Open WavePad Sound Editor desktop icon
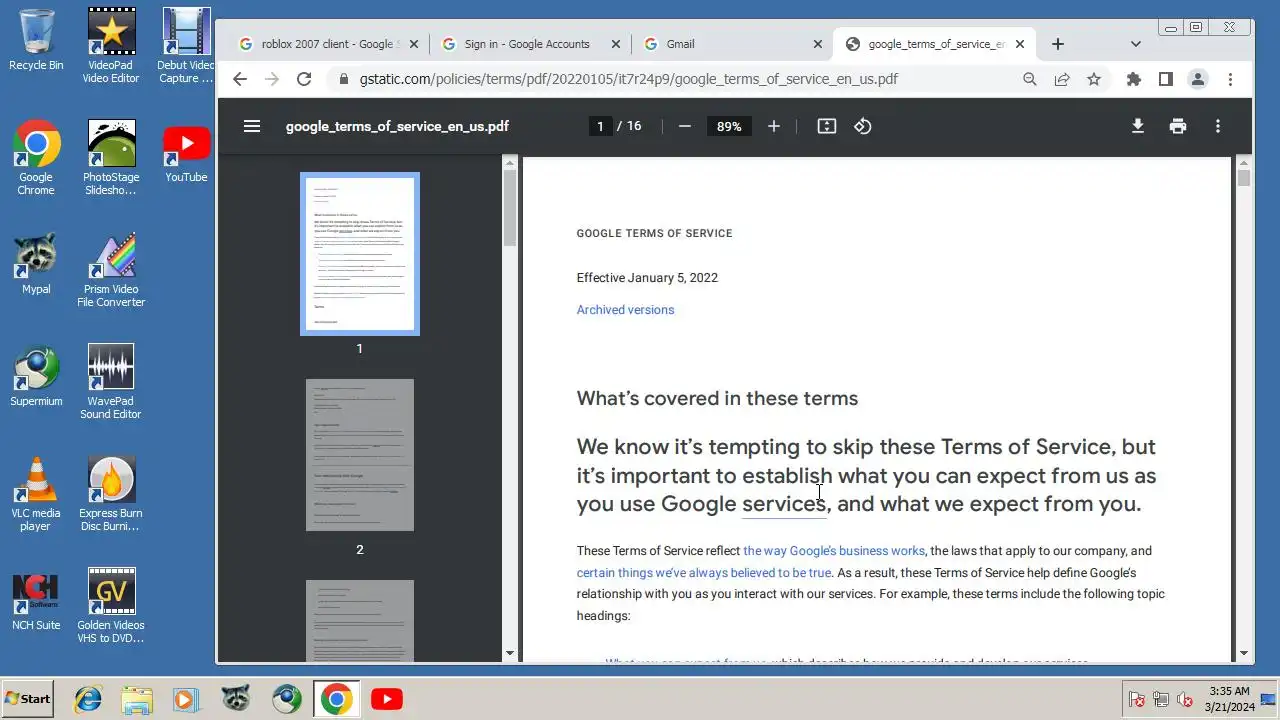 pos(111,382)
